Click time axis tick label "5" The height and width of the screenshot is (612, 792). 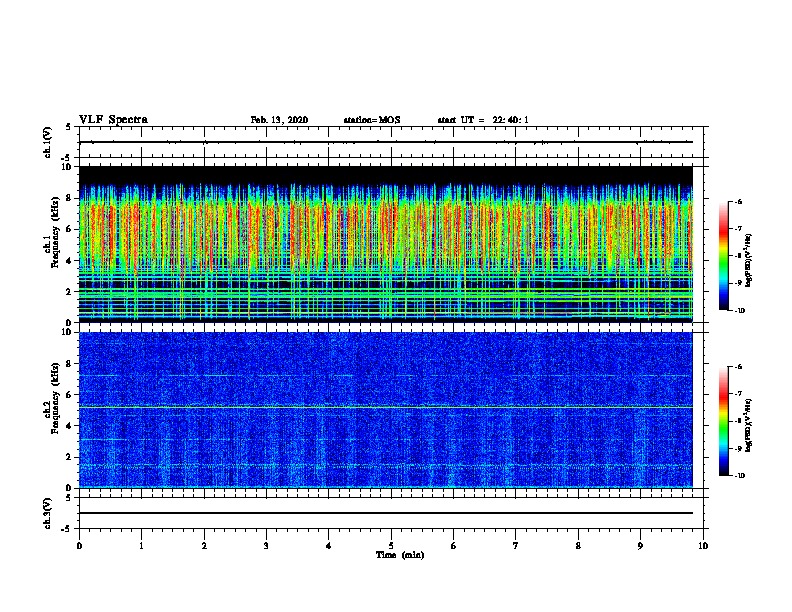391,546
